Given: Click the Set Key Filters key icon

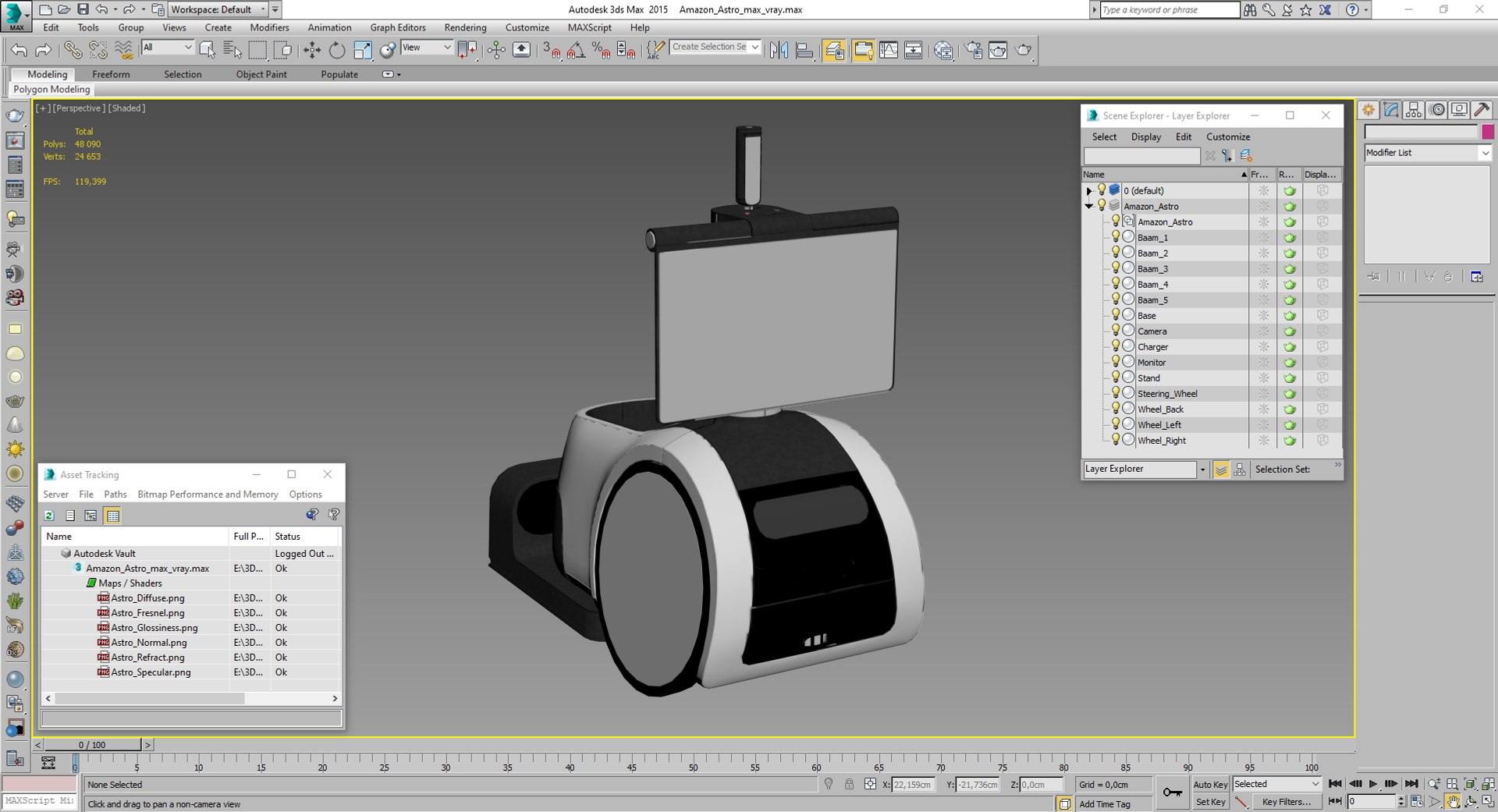Looking at the screenshot, I should [1172, 792].
